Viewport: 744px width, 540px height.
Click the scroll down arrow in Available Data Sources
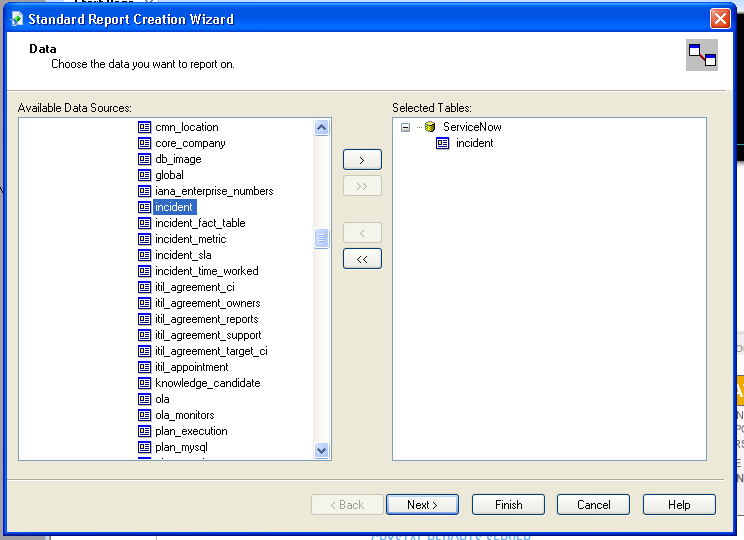tap(321, 450)
